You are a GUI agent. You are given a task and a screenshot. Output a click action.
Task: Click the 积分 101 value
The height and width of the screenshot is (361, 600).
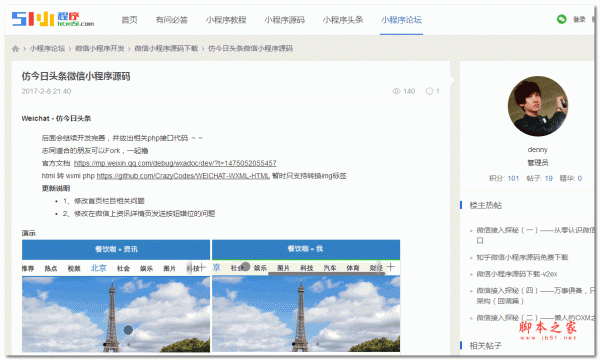coord(513,178)
